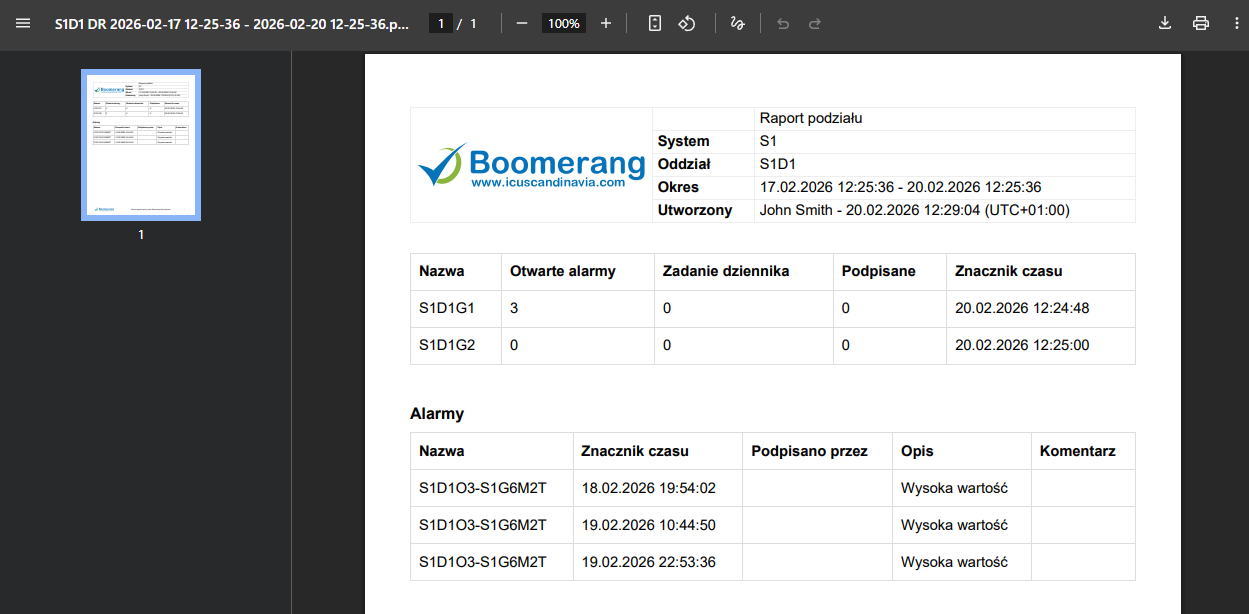The width and height of the screenshot is (1249, 614).
Task: Click the fit to page icon
Action: 655,23
